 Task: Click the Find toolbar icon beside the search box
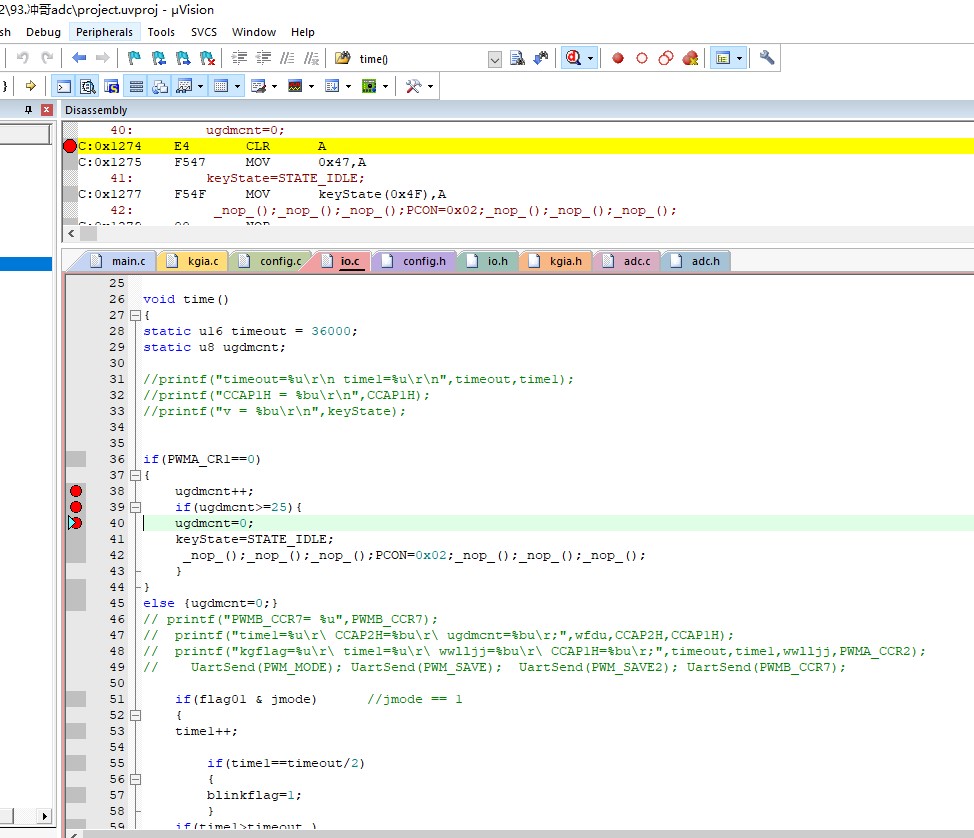click(x=517, y=58)
